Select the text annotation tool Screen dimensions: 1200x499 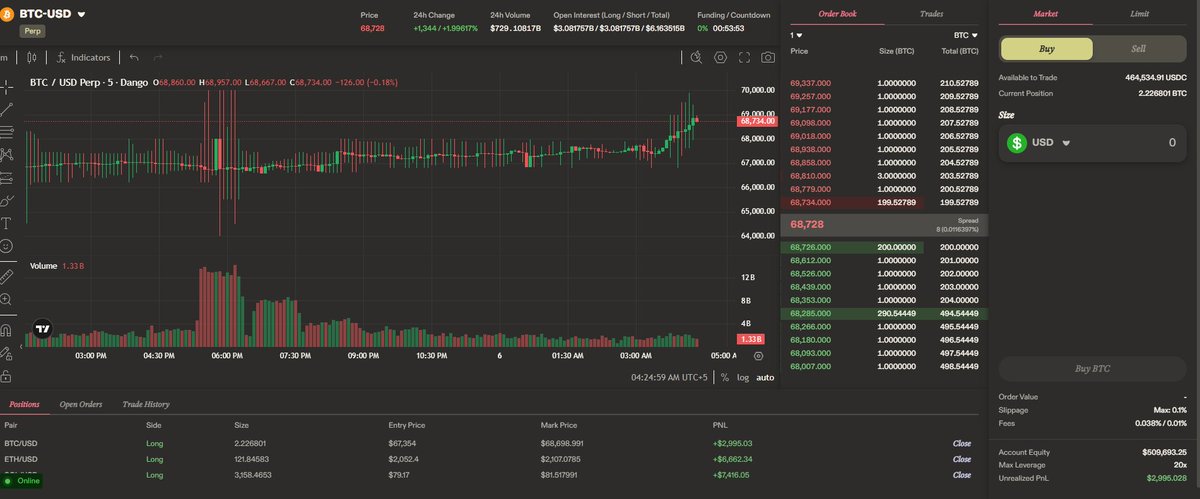pos(7,223)
